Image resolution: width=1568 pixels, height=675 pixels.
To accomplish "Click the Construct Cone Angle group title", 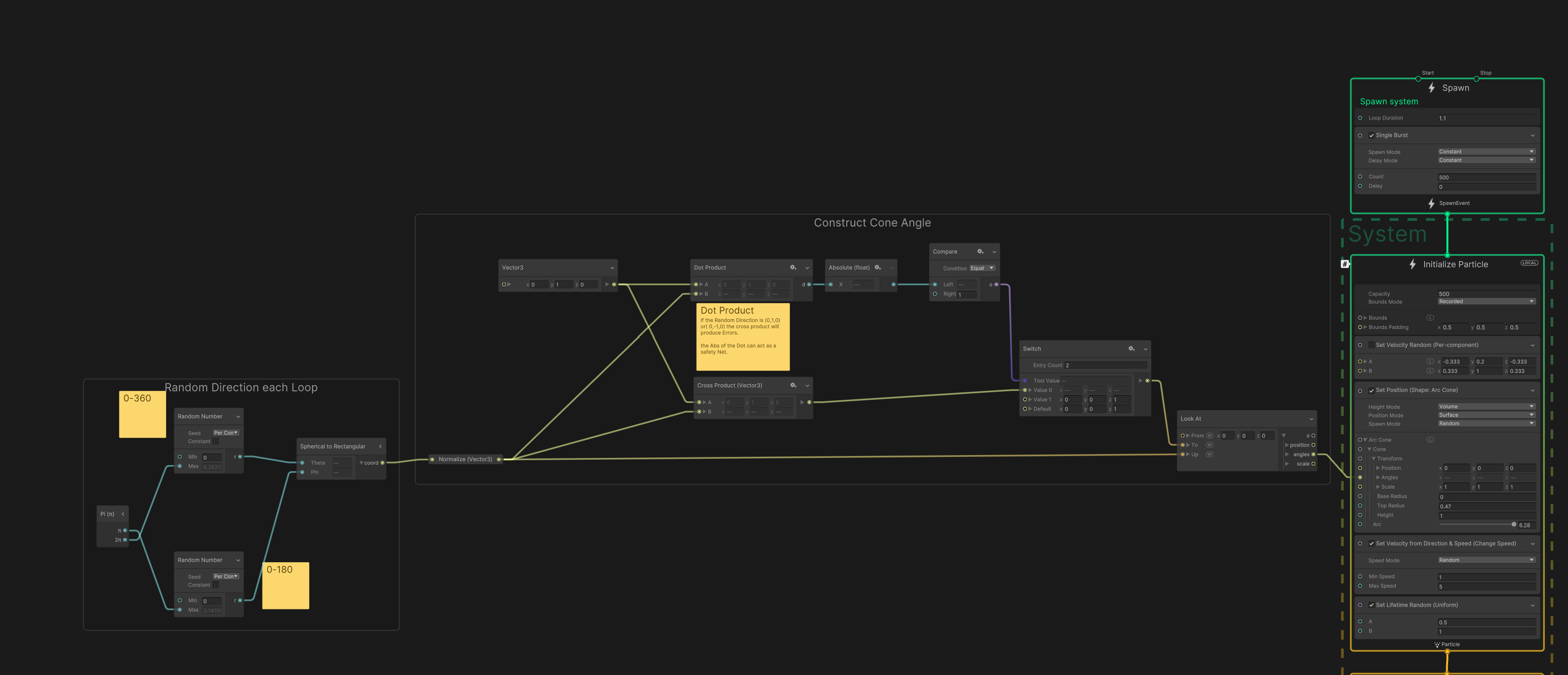I will [872, 223].
